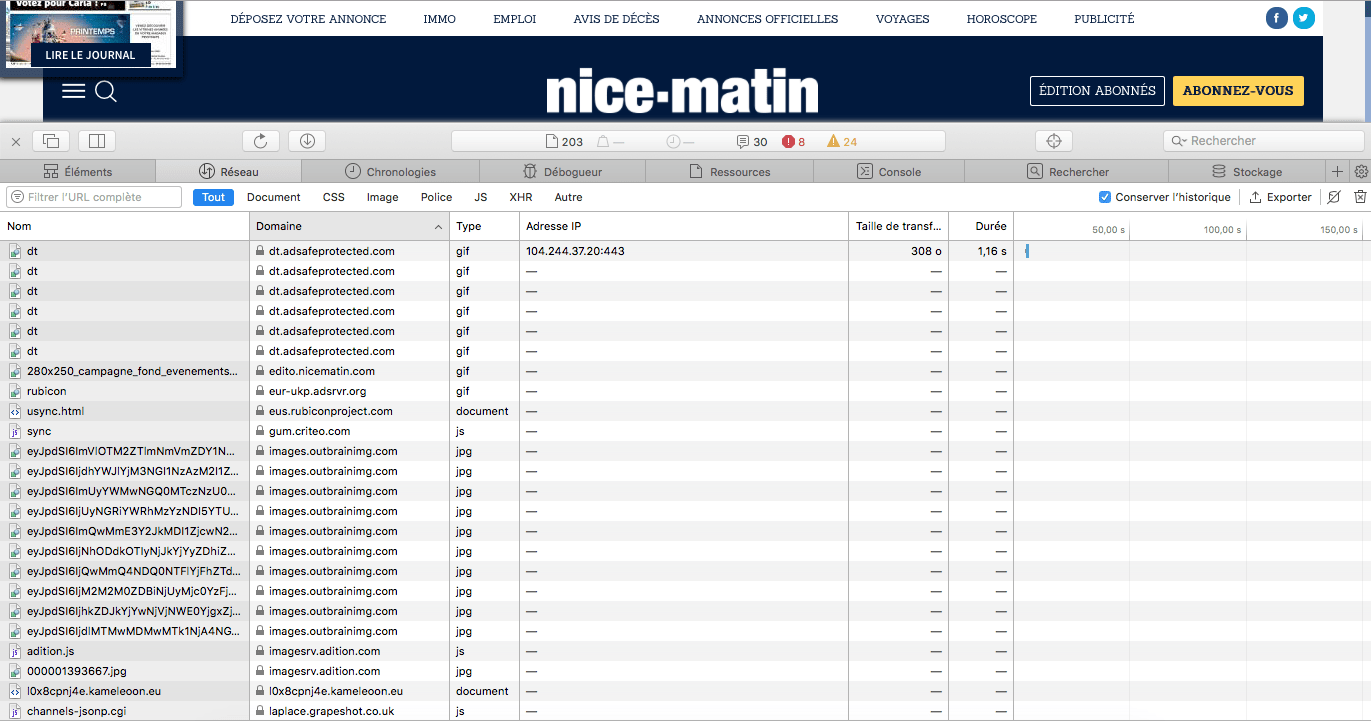Clear network items trash icon
Image resolution: width=1371 pixels, height=721 pixels.
[x=1360, y=197]
